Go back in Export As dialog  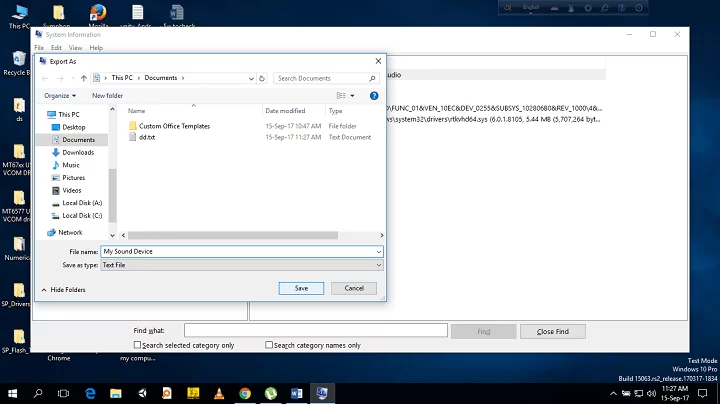(x=45, y=79)
